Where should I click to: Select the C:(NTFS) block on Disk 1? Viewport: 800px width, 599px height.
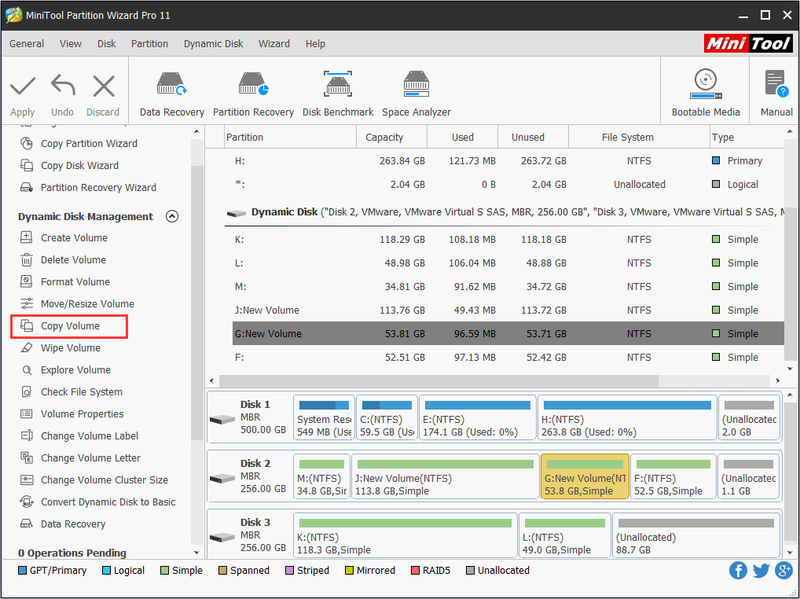tap(387, 417)
